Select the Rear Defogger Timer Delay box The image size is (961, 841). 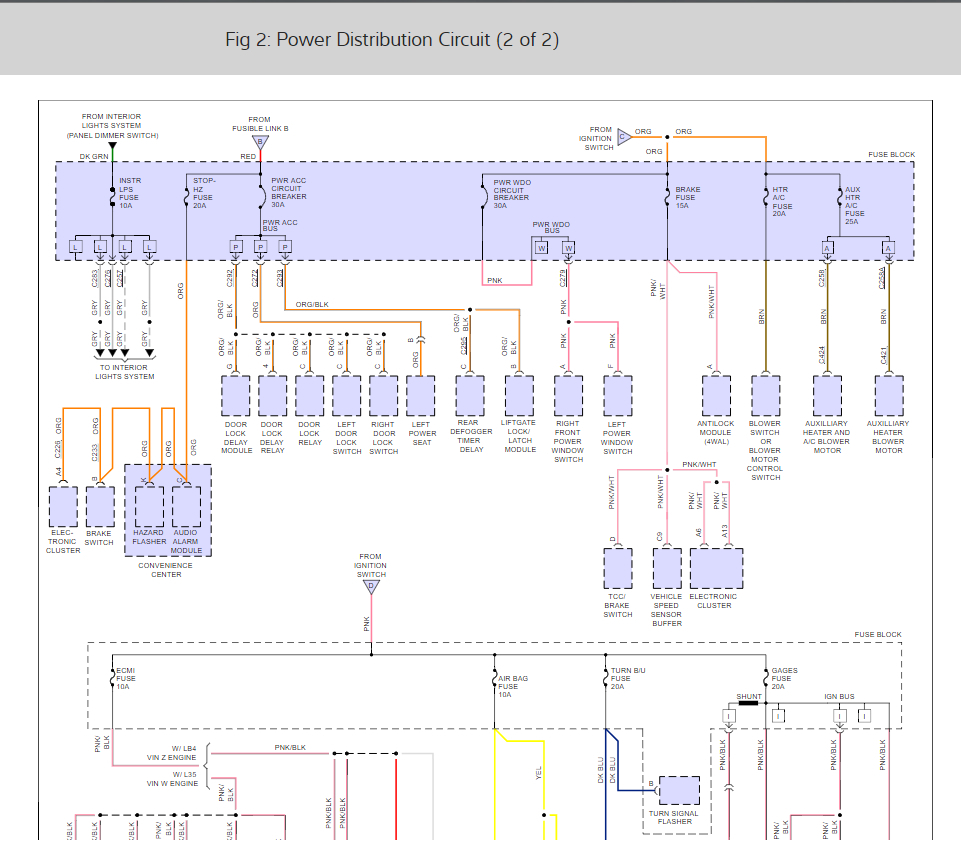[x=470, y=396]
